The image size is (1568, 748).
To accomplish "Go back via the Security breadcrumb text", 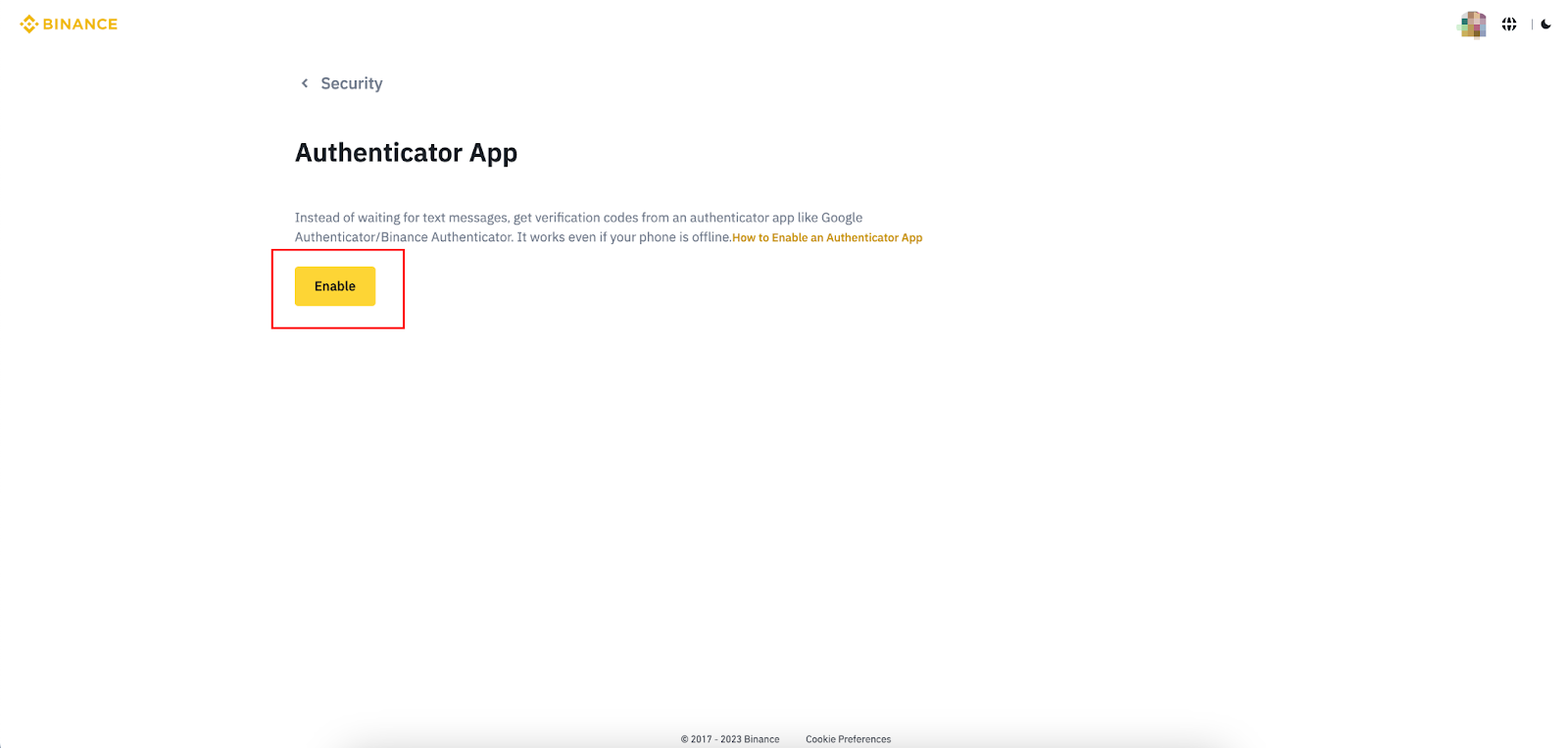I will click(x=351, y=83).
